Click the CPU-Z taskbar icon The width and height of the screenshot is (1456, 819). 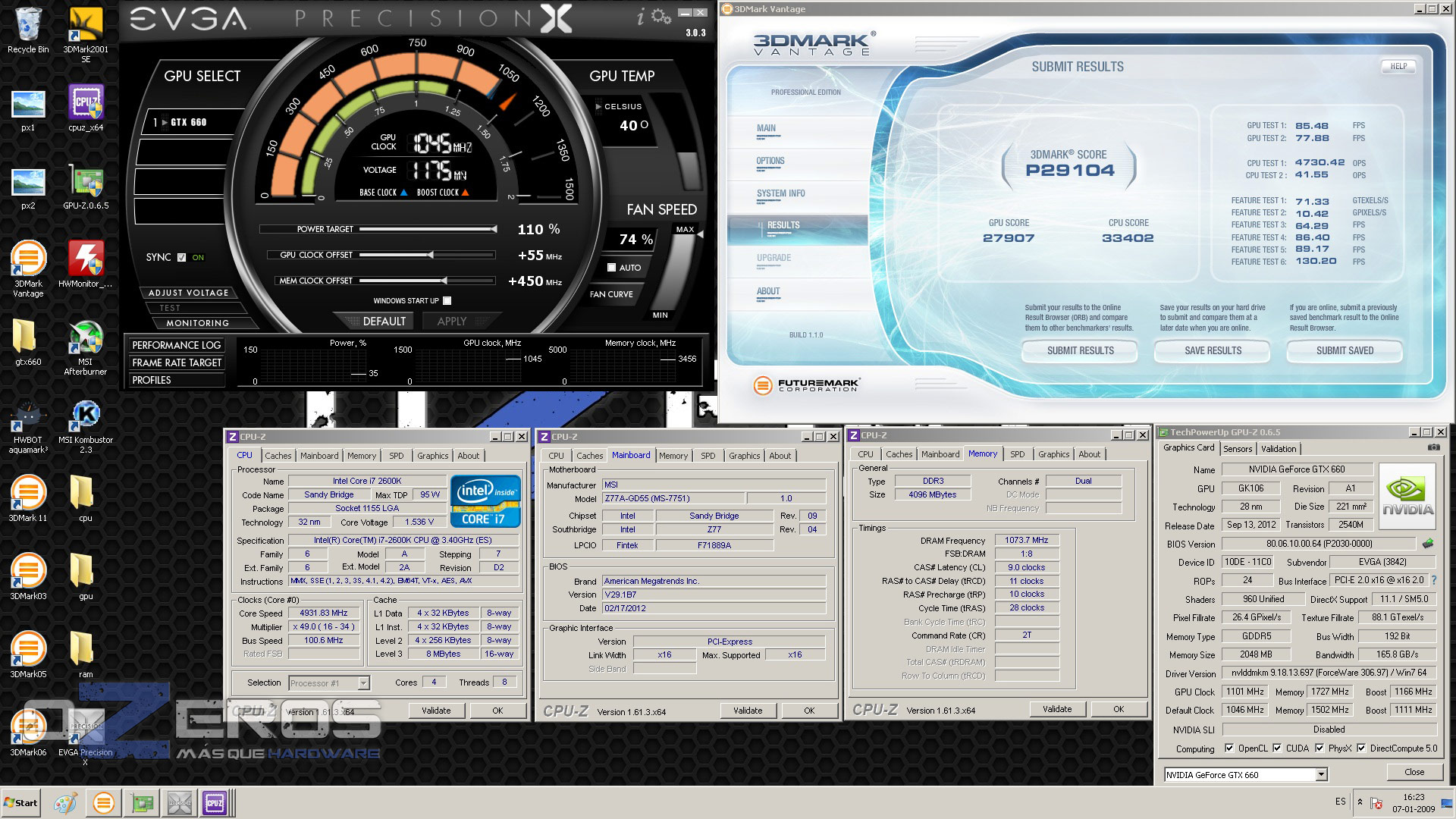pyautogui.click(x=215, y=803)
